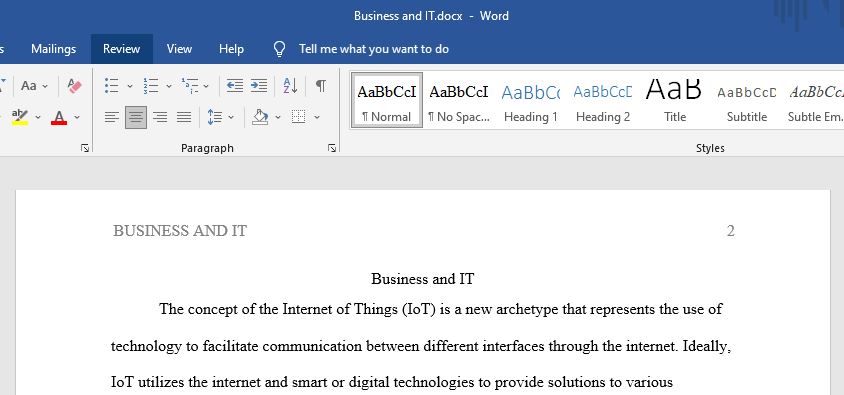Sort the selection with the A-Z icon
The image size is (844, 395).
click(x=290, y=86)
